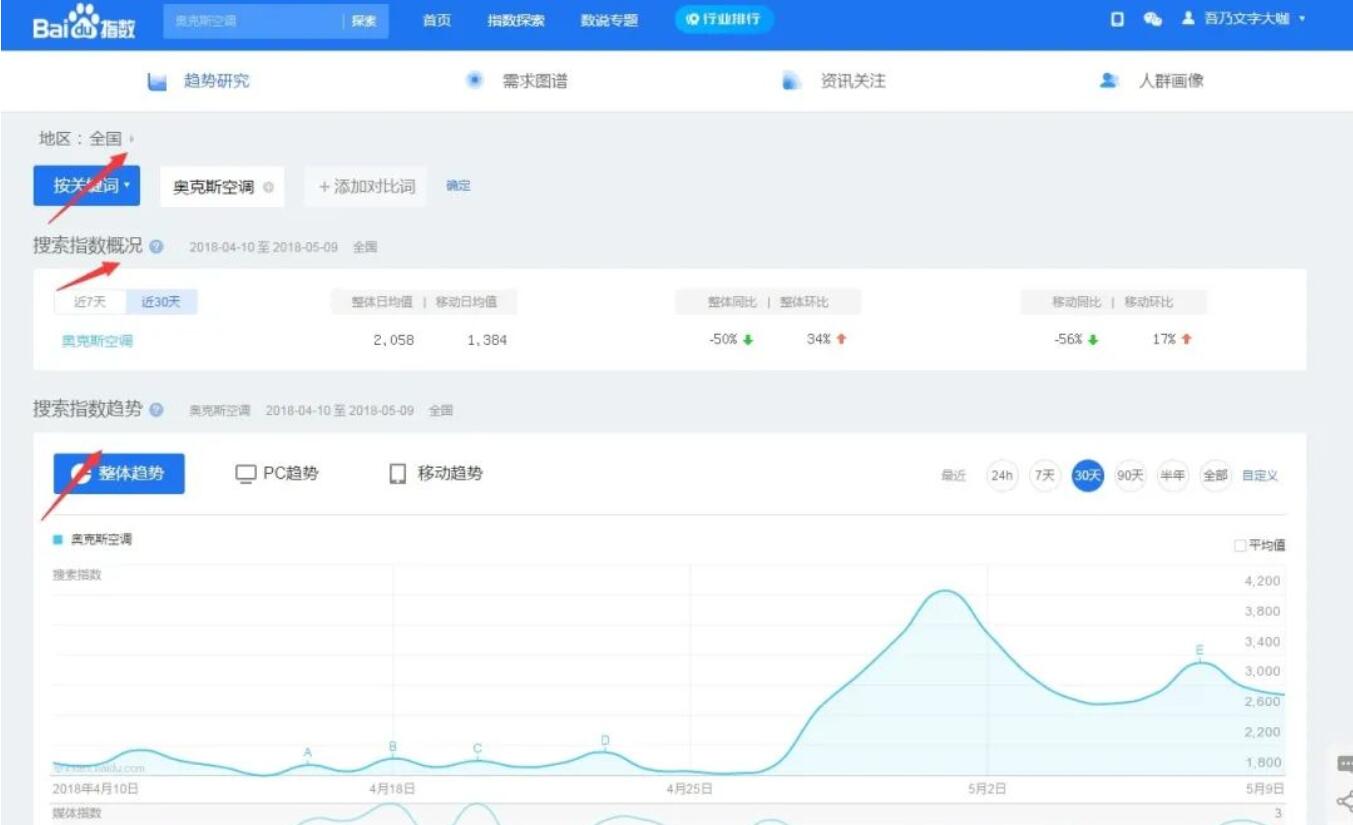The width and height of the screenshot is (1353, 825).
Task: Click help icon beside 搜索指数概况
Action: pos(157,247)
